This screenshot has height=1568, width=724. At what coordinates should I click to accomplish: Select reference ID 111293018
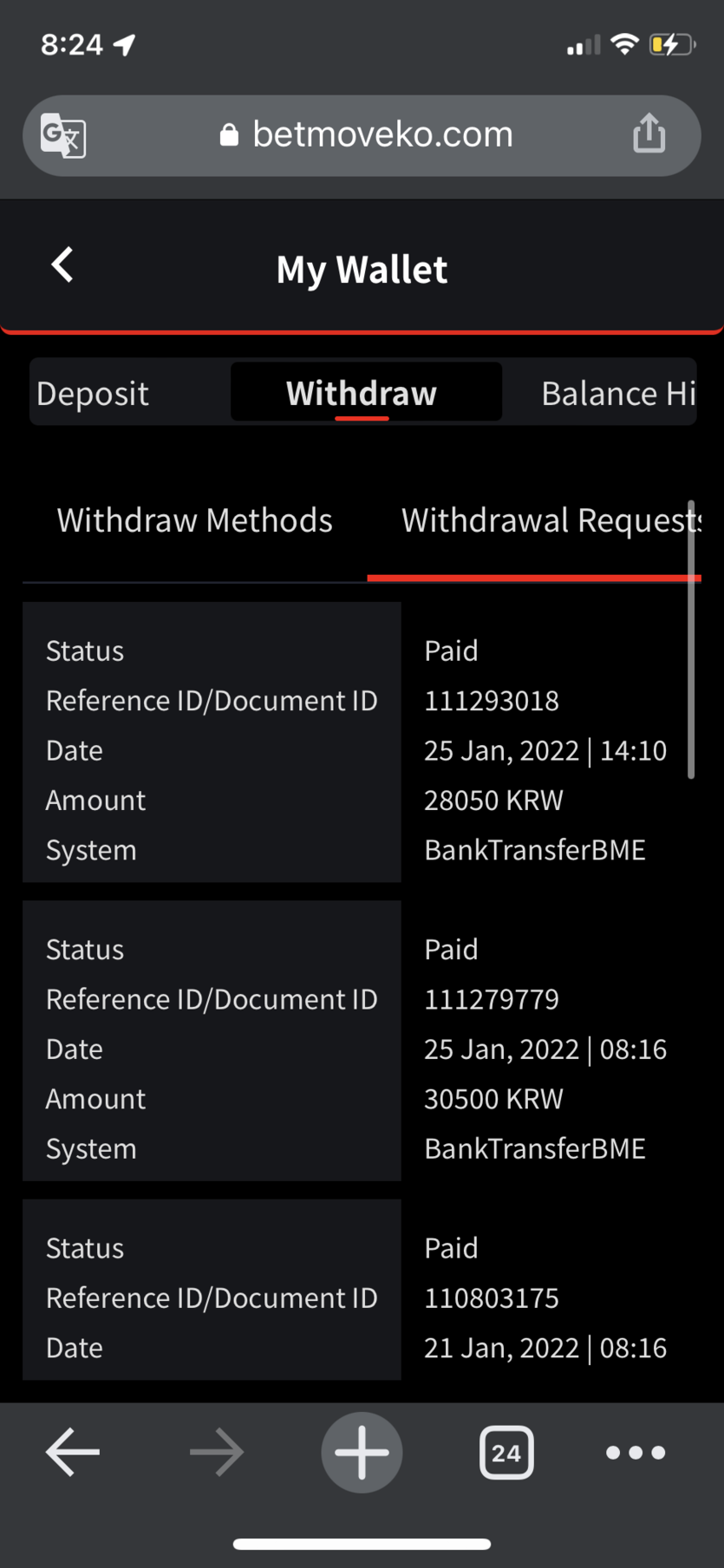click(492, 701)
